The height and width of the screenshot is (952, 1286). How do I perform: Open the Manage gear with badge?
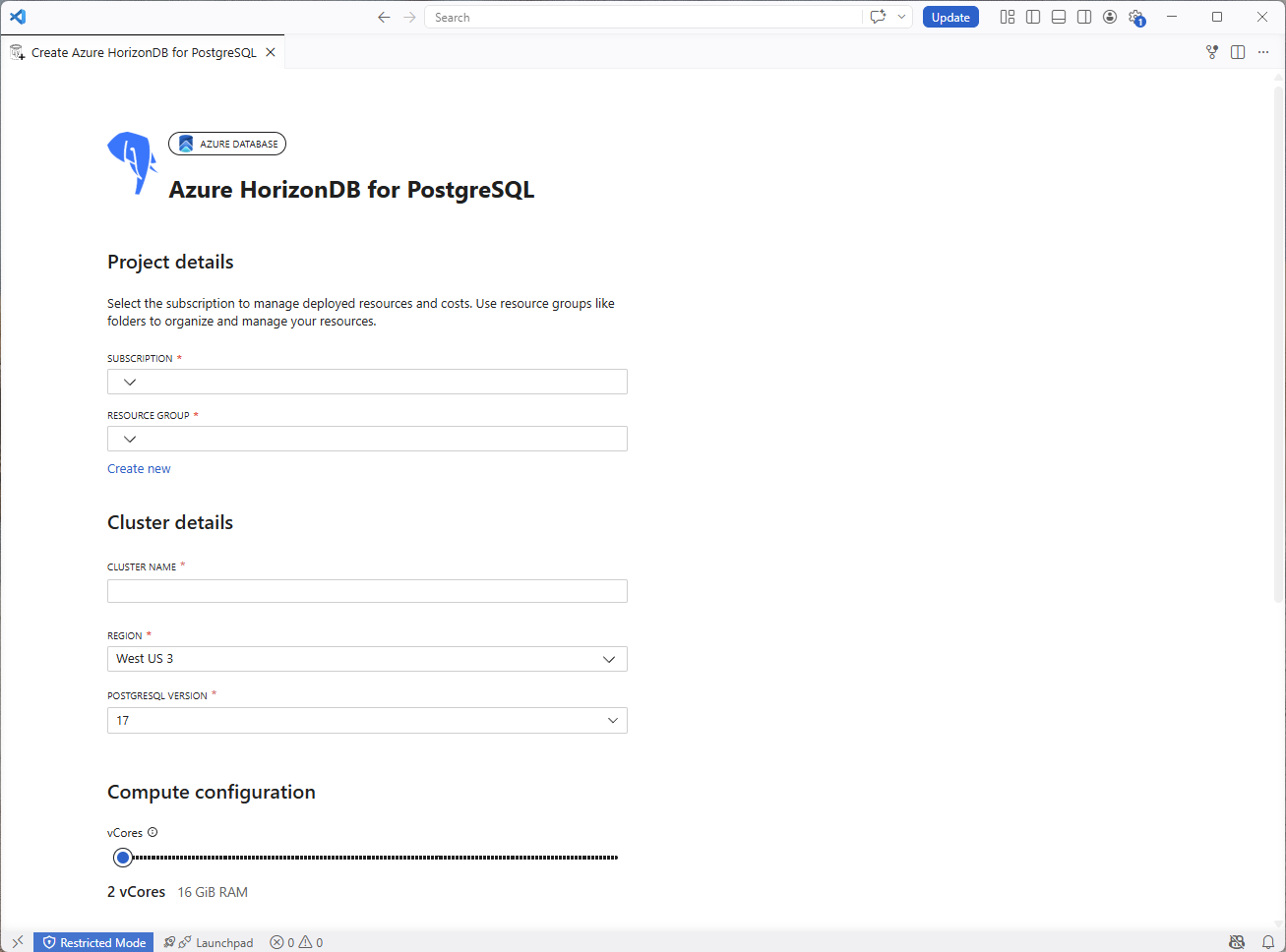tap(1136, 18)
